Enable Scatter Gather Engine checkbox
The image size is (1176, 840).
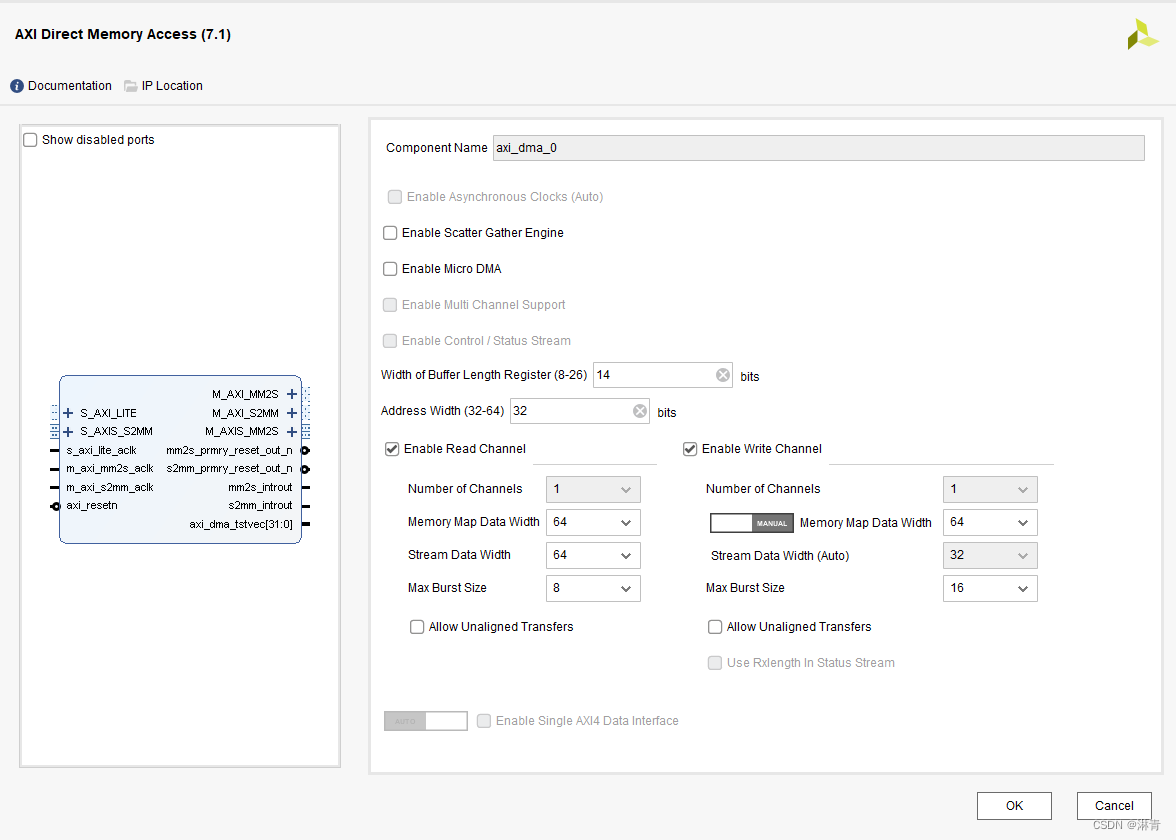tap(390, 233)
